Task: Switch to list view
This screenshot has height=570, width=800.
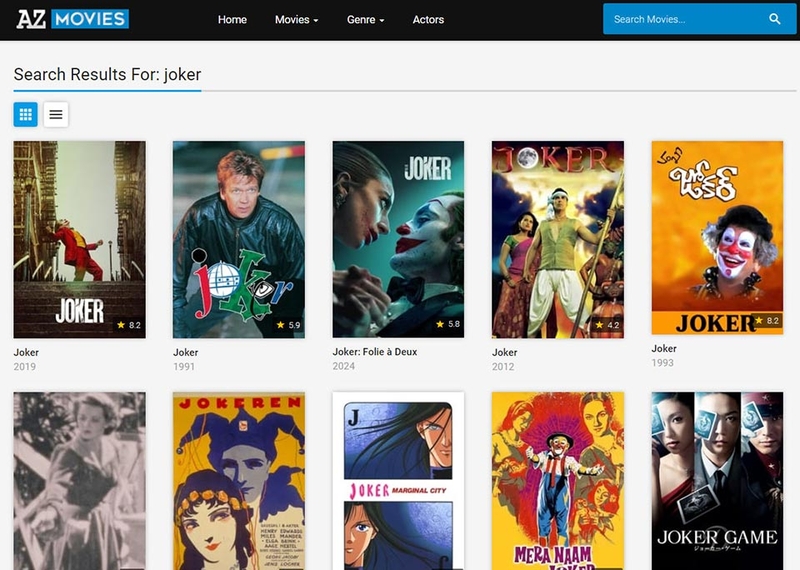Action: (56, 114)
